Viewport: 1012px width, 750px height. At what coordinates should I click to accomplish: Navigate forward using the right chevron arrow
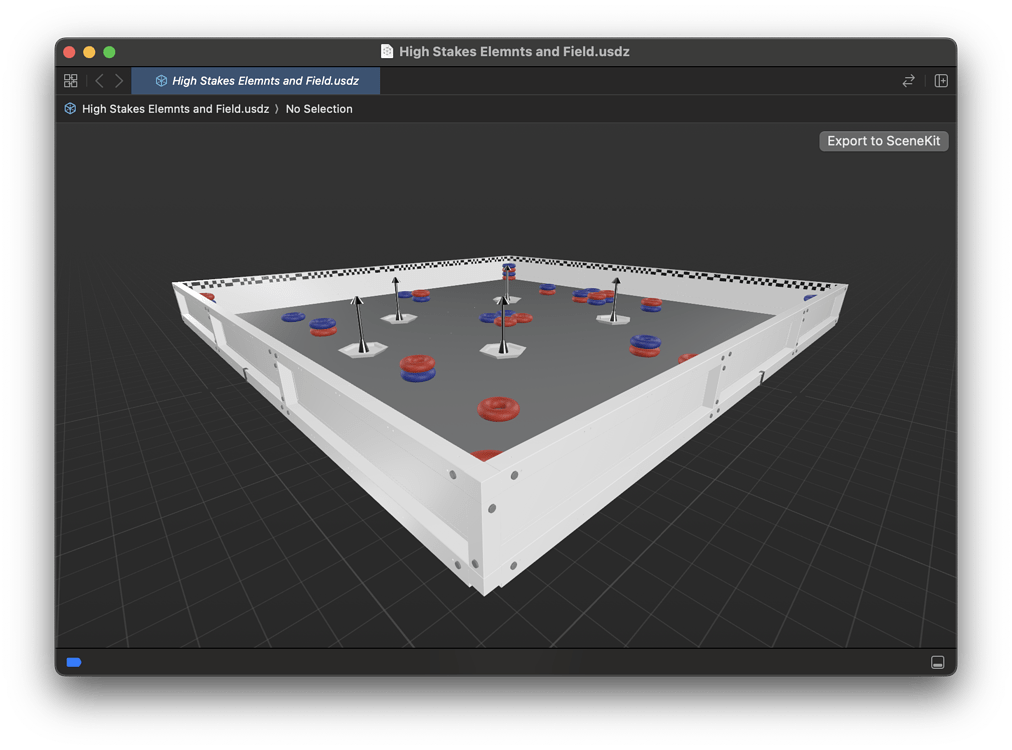pyautogui.click(x=120, y=81)
